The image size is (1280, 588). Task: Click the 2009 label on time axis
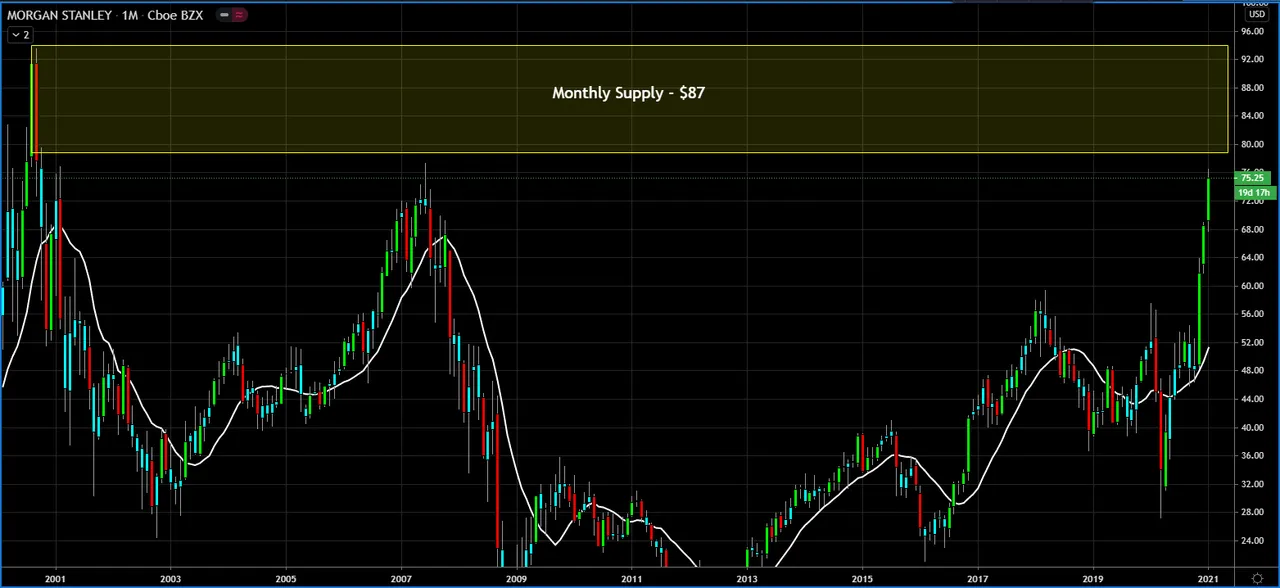(516, 578)
